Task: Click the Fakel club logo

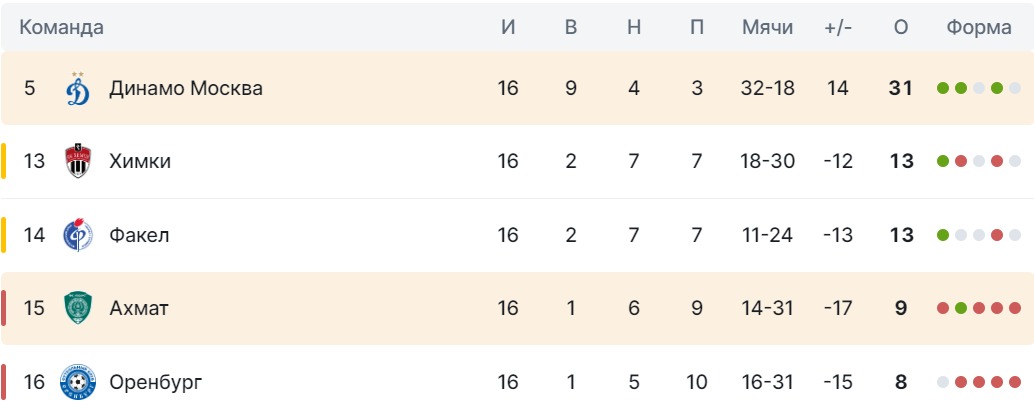Action: coord(78,235)
